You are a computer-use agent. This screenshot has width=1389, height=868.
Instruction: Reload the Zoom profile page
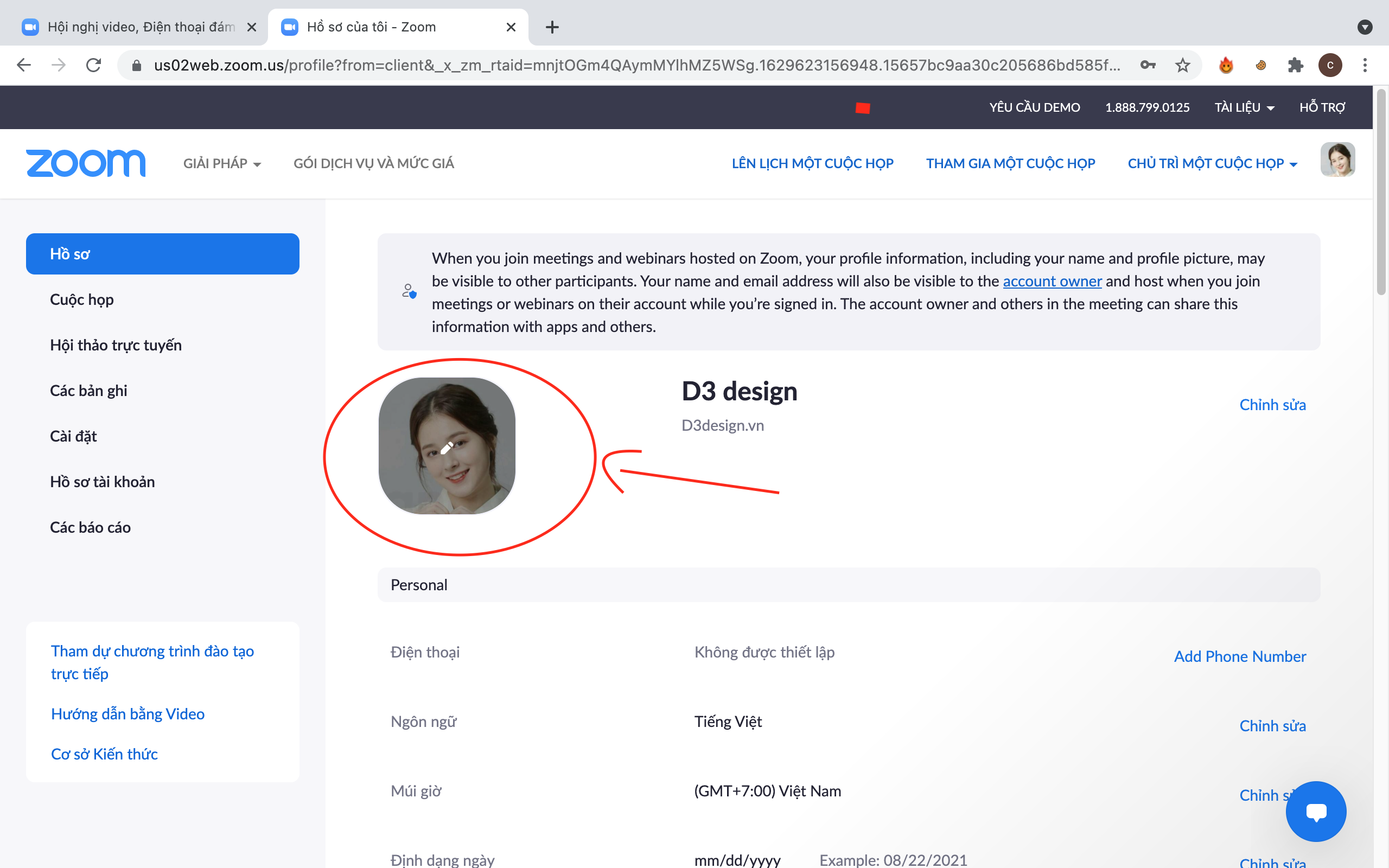pos(93,65)
